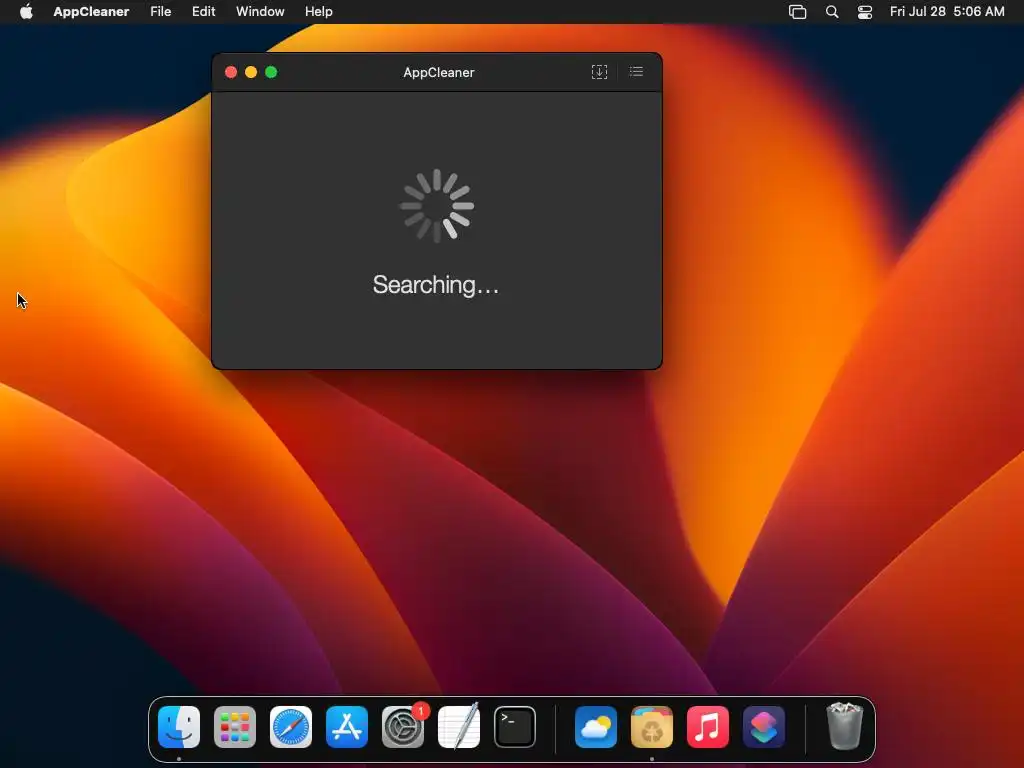Click the spinning progress indicator
The height and width of the screenshot is (768, 1024).
[436, 206]
